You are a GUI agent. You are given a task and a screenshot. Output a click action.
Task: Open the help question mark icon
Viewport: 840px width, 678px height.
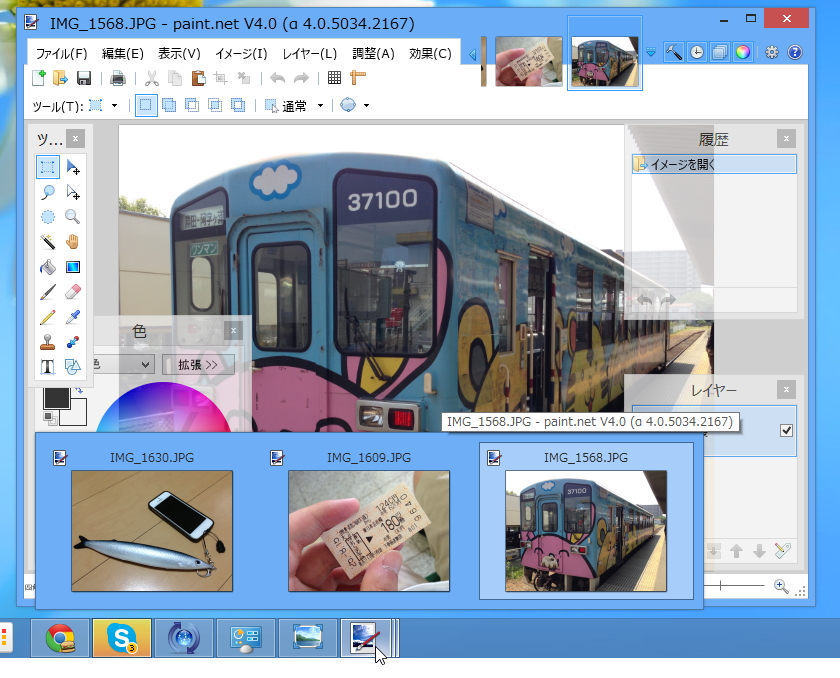(x=795, y=52)
